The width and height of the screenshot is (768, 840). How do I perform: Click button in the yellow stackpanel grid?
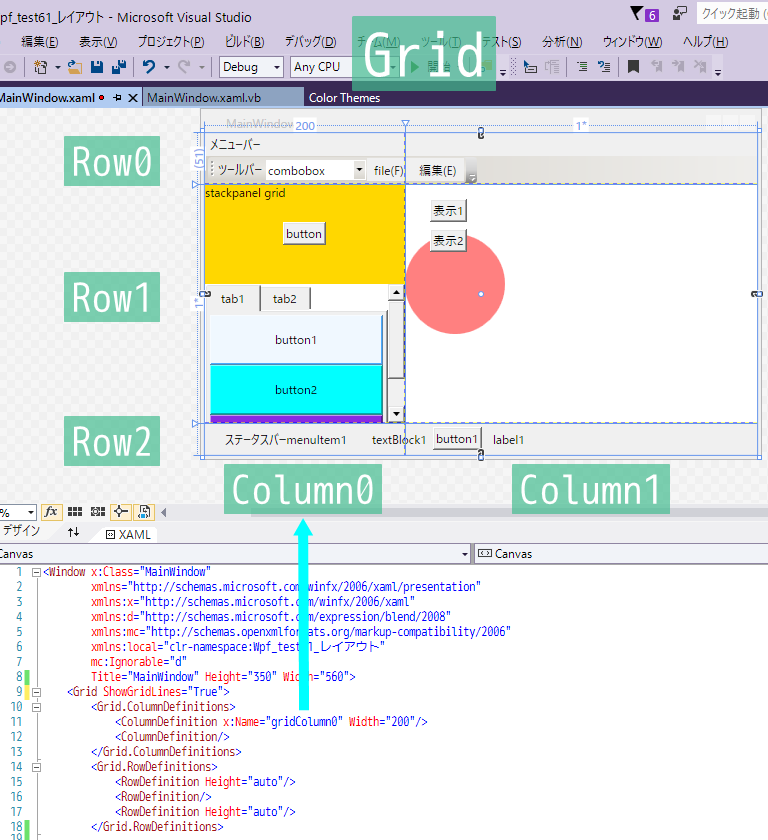click(x=304, y=234)
